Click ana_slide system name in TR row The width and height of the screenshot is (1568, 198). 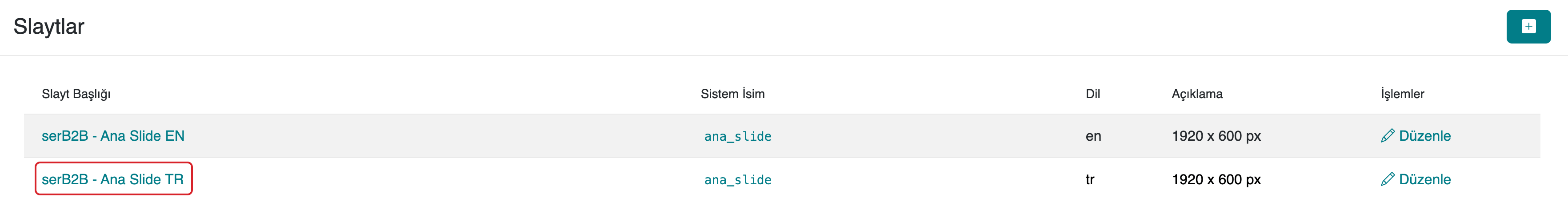point(738,180)
